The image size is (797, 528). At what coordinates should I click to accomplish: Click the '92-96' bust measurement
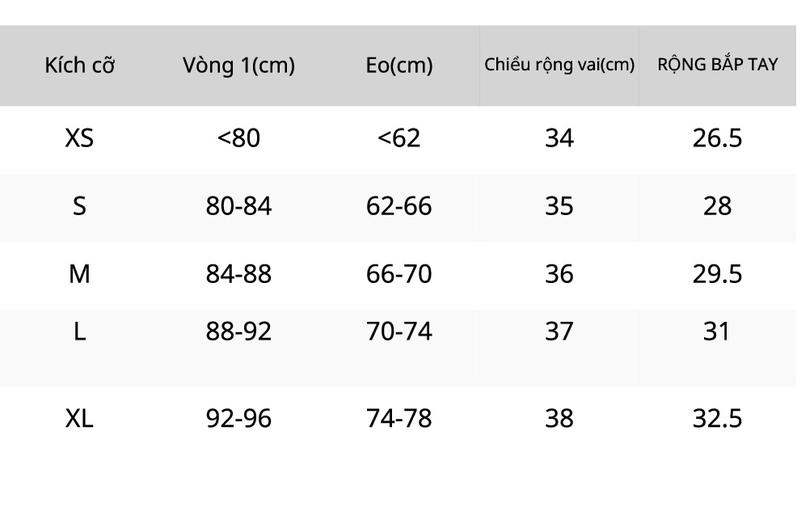(x=239, y=418)
